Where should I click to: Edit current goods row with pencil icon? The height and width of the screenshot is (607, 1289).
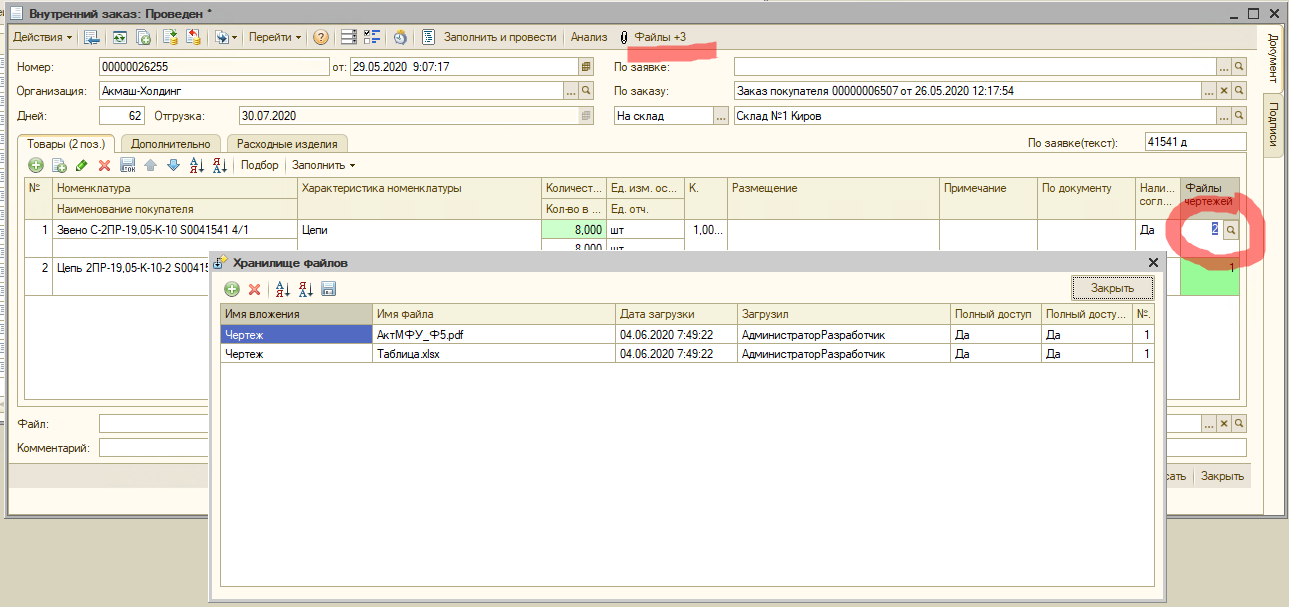pos(82,165)
